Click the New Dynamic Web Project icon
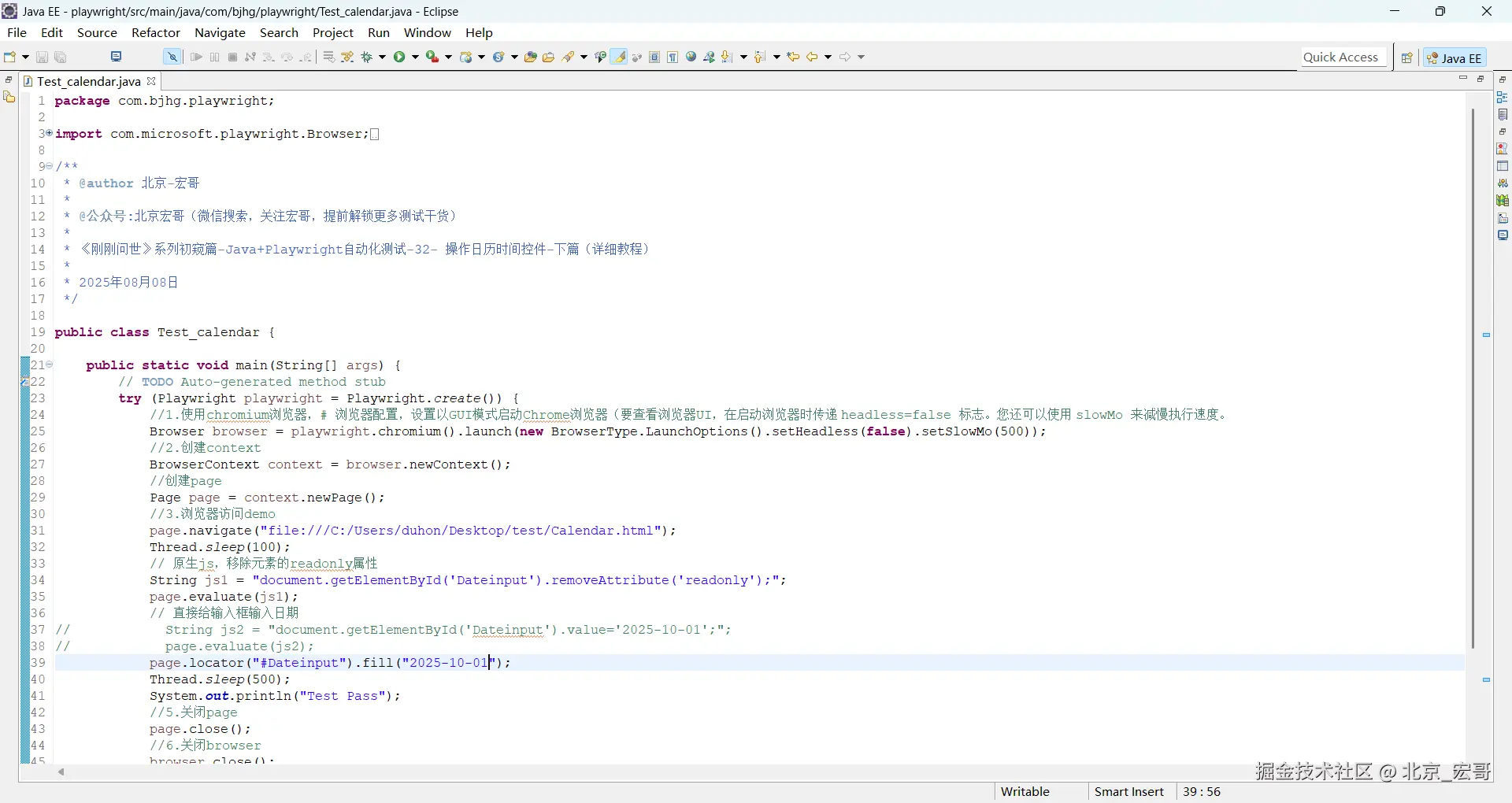Screen dimensions: 1512x803 coord(466,57)
